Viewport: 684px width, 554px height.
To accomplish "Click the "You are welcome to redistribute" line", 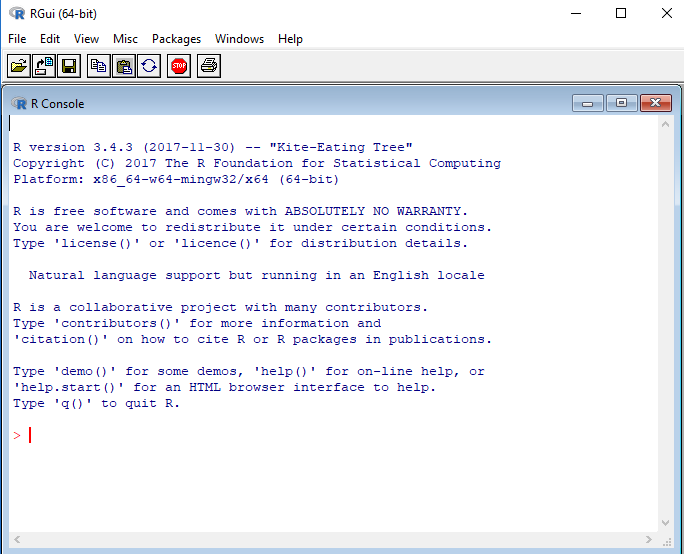I will pyautogui.click(x=252, y=228).
